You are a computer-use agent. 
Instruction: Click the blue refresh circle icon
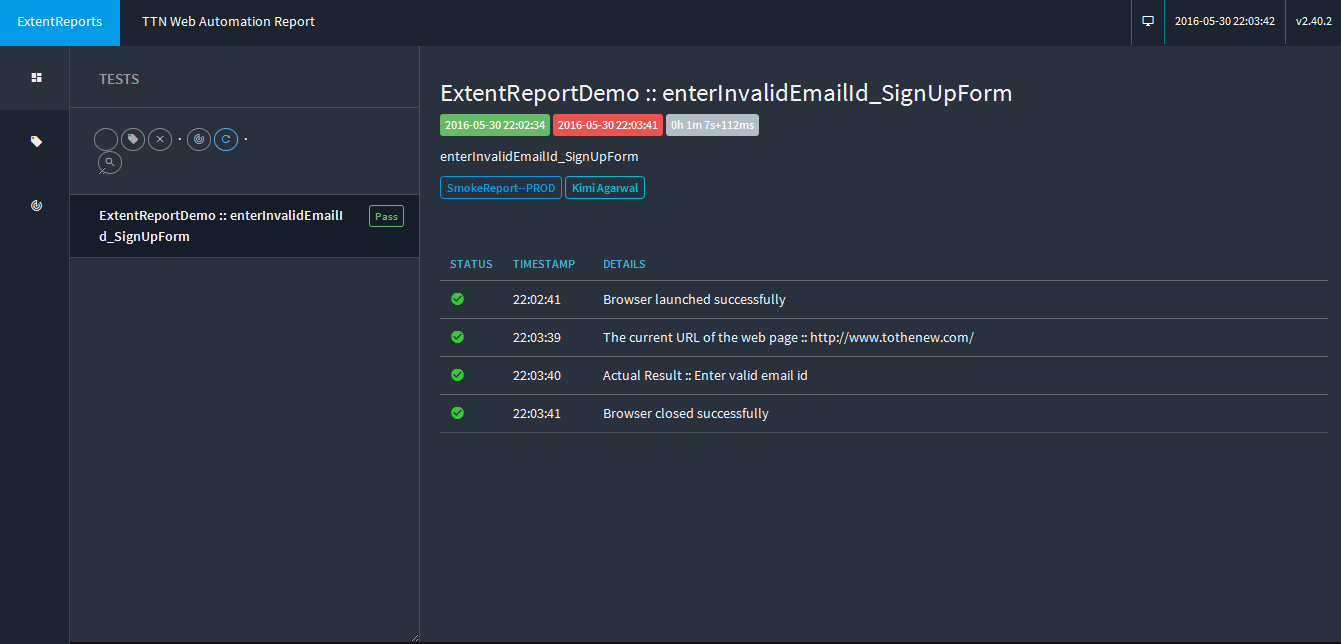point(226,140)
